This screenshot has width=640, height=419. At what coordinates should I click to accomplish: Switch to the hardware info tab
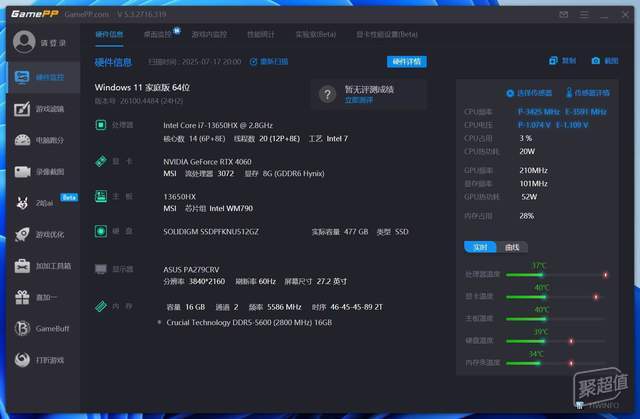pyautogui.click(x=109, y=35)
